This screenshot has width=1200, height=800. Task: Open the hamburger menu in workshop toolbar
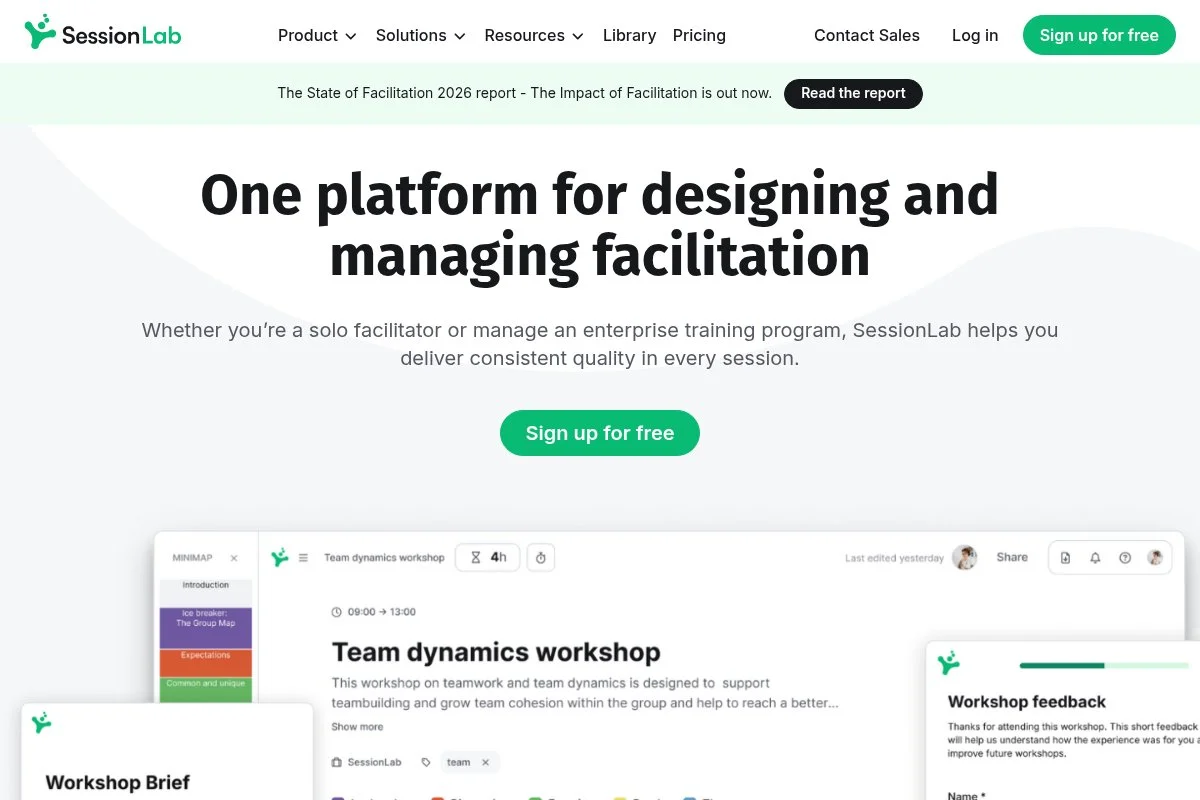pos(303,558)
